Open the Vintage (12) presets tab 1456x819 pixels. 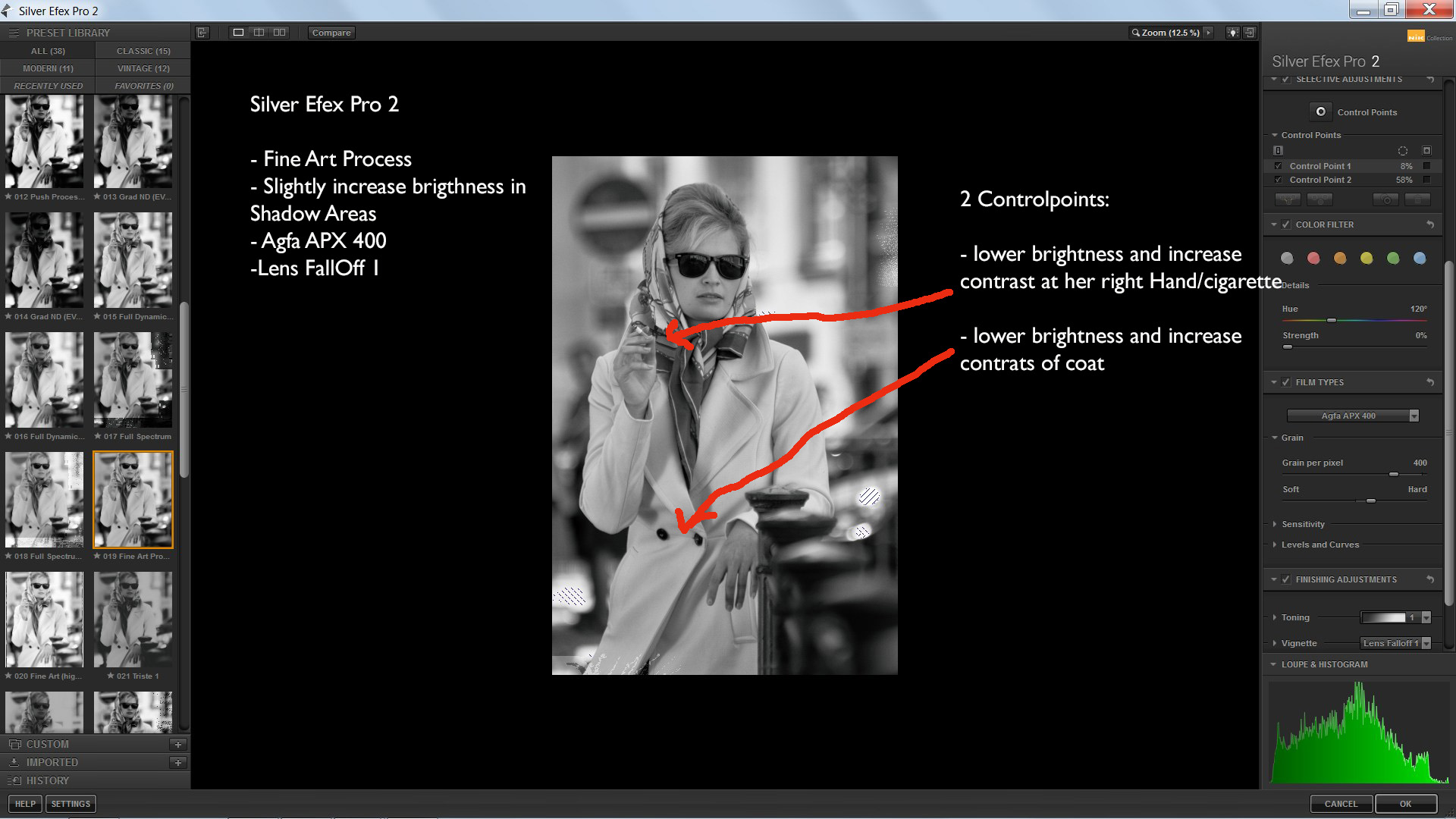point(143,68)
